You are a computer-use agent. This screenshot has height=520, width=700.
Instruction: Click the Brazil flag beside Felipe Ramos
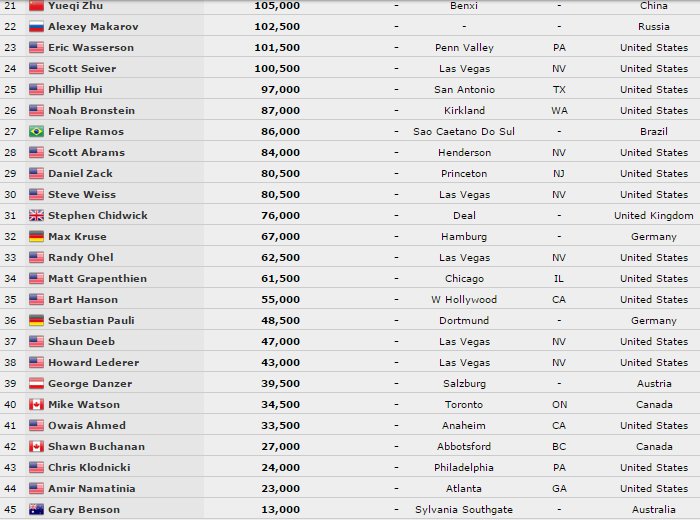pyautogui.click(x=36, y=132)
